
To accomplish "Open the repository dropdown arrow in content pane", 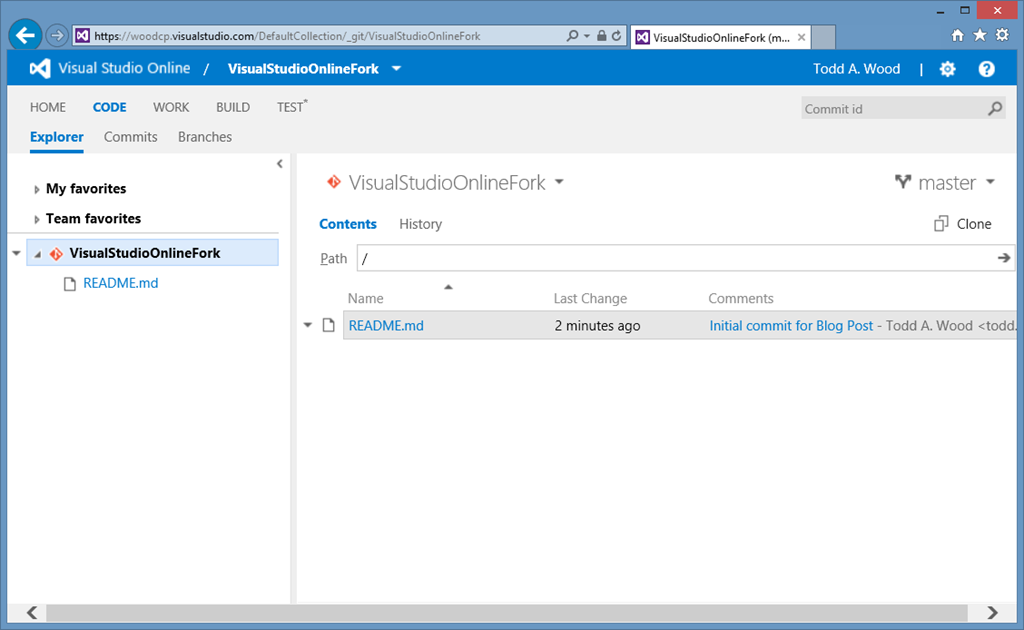I will (559, 182).
